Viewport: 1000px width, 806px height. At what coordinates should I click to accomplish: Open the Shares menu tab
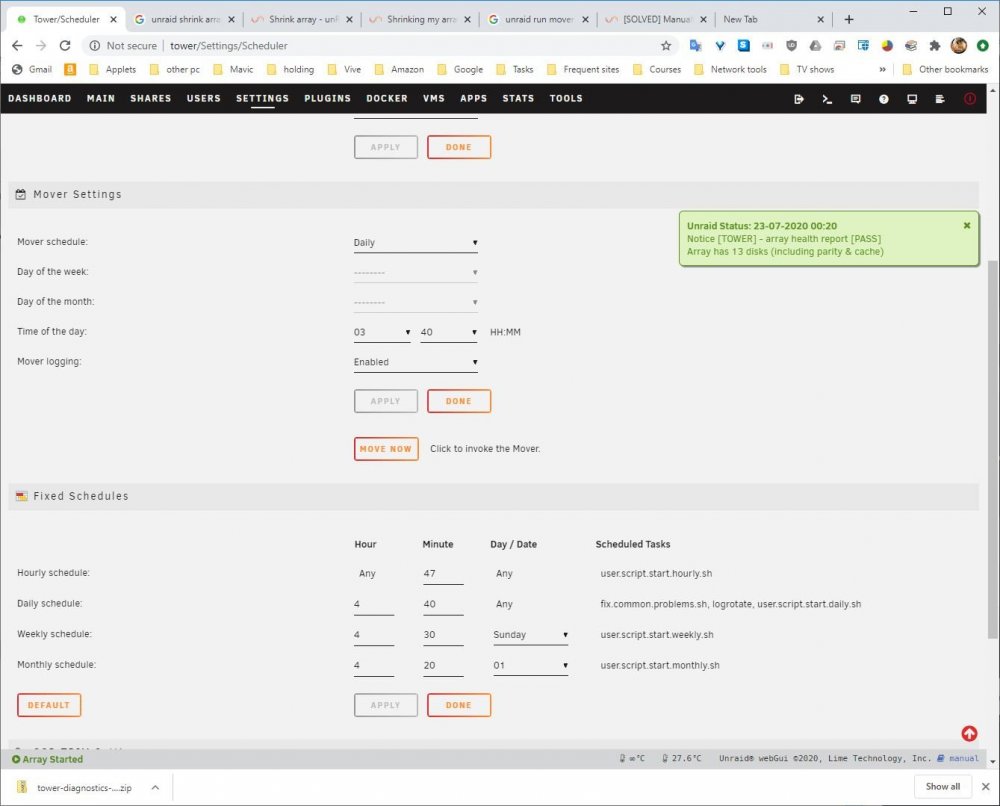(151, 98)
